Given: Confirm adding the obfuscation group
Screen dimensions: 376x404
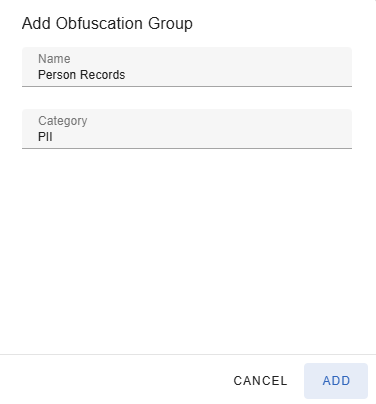Looking at the screenshot, I should (x=336, y=381).
